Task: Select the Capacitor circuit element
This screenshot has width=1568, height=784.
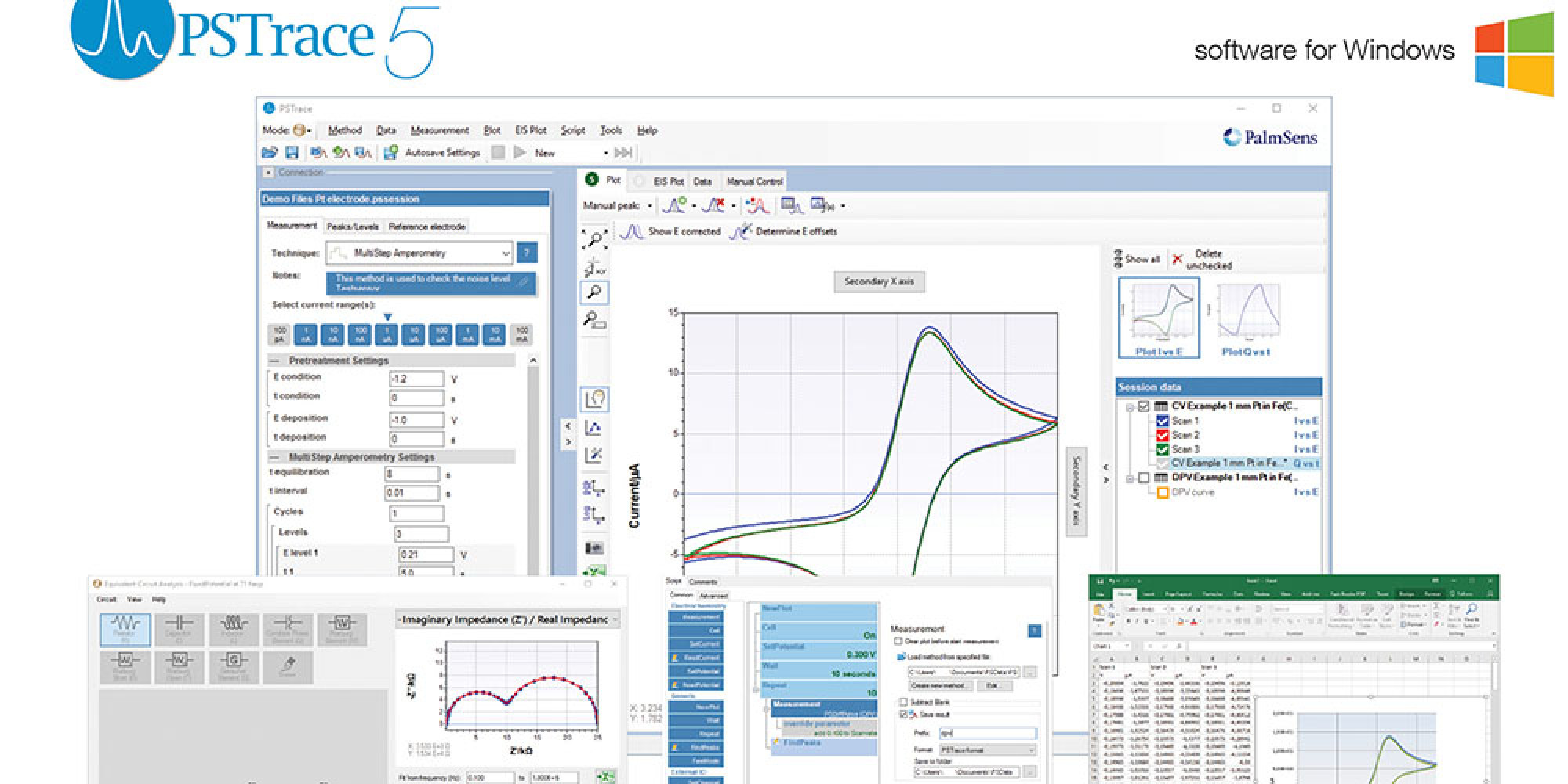Action: point(179,630)
